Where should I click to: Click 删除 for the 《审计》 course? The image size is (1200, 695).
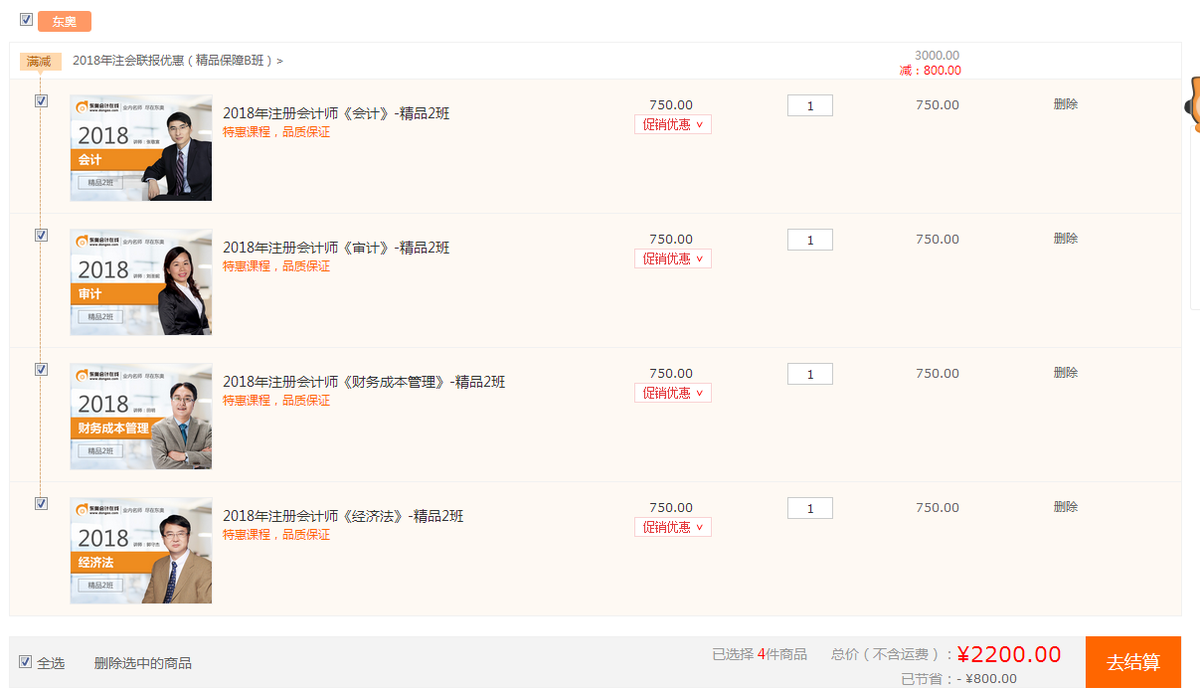(x=1065, y=238)
